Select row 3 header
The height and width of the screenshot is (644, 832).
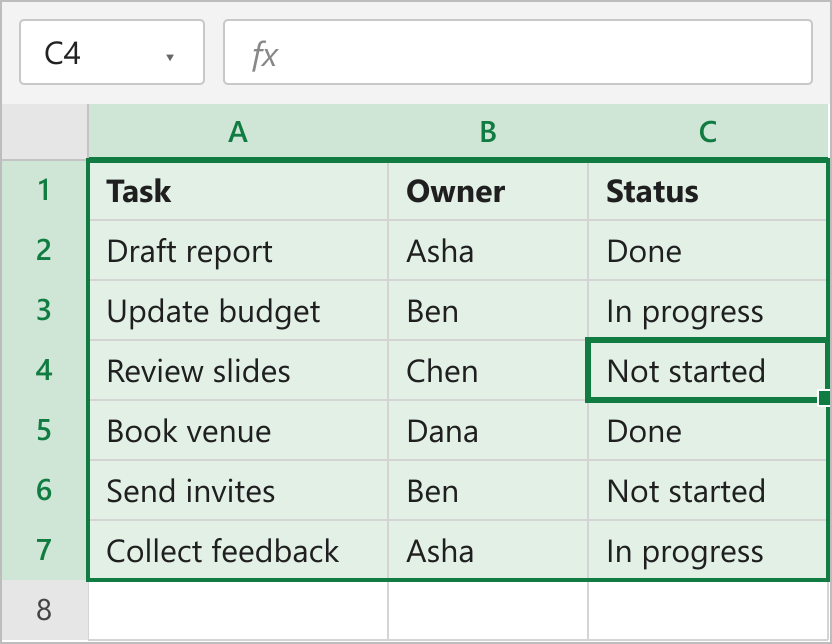point(44,310)
